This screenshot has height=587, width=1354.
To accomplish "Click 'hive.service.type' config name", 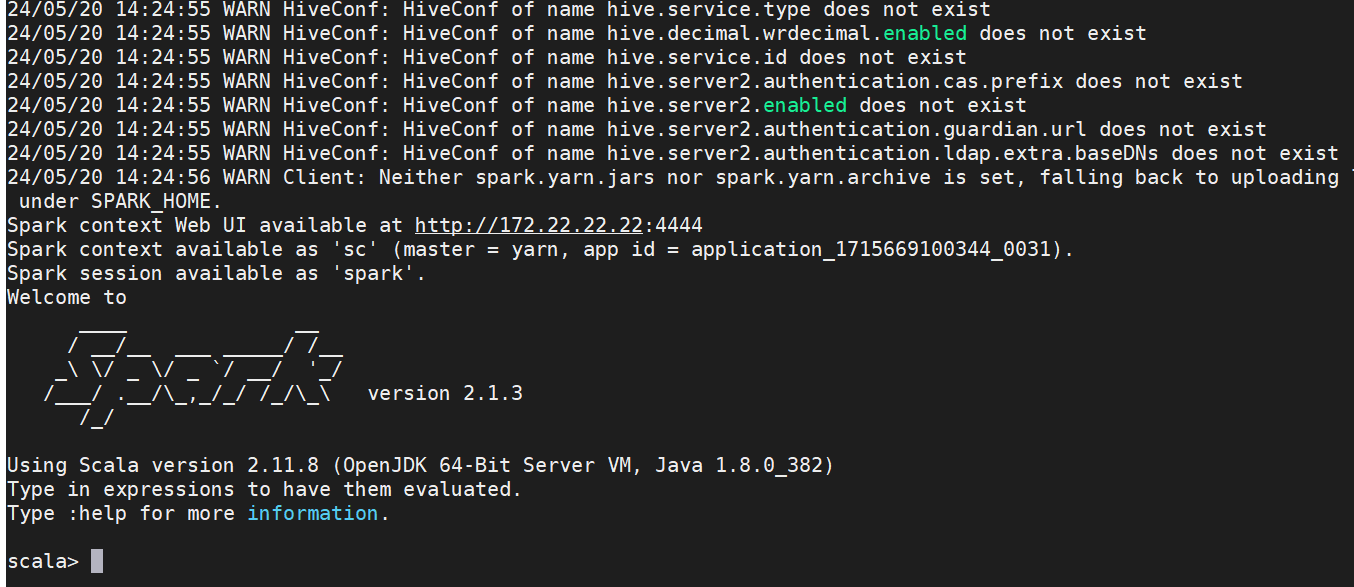I will (709, 9).
